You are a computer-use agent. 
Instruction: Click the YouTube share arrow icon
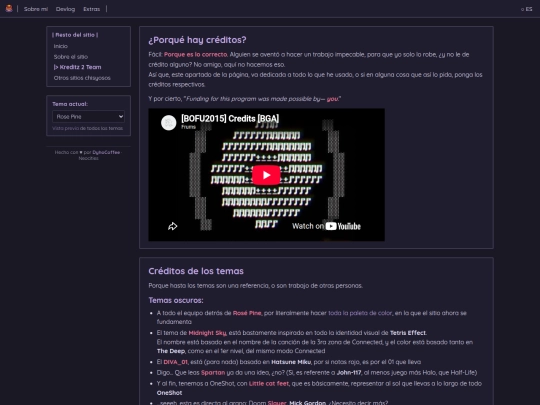pyautogui.click(x=173, y=226)
